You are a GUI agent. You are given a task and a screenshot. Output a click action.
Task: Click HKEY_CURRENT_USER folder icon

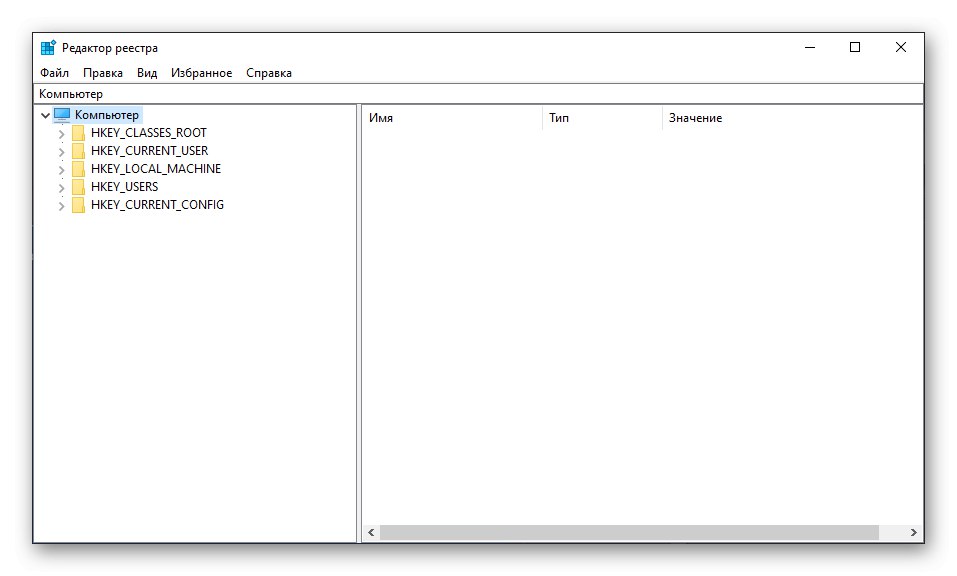click(78, 151)
